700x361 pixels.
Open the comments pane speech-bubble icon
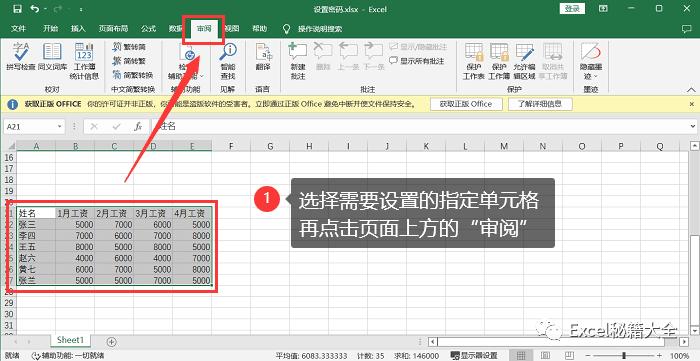(x=687, y=29)
